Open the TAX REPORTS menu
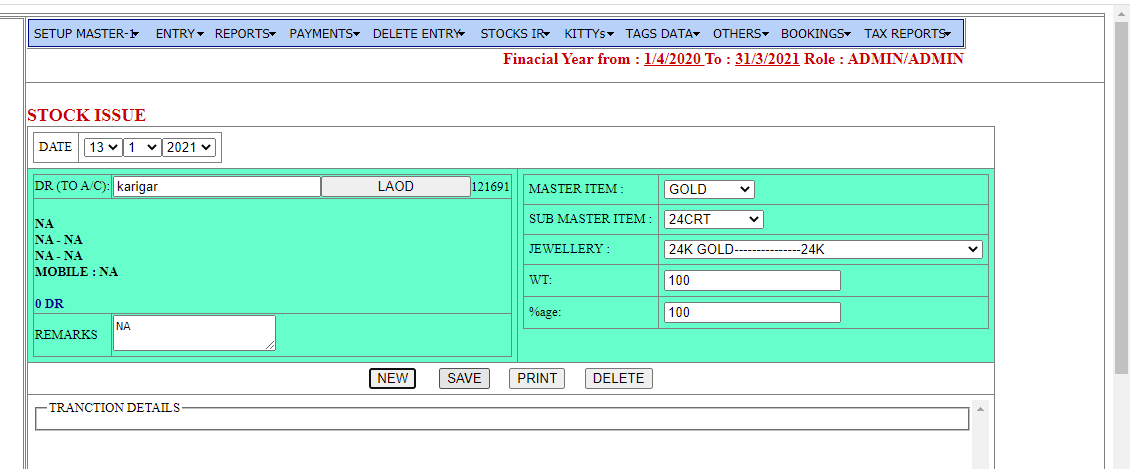 [x=907, y=34]
